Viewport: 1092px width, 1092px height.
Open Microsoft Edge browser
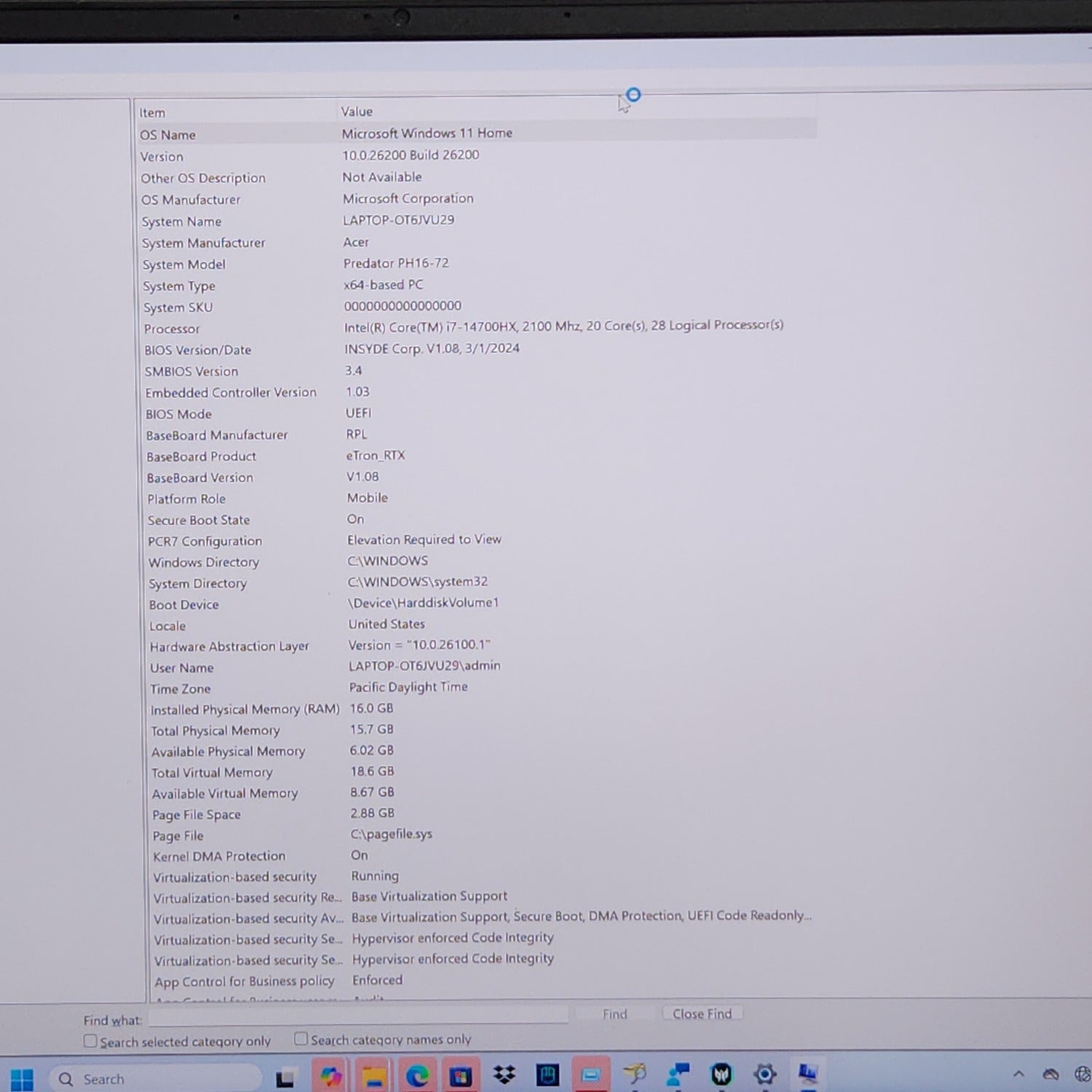[x=417, y=1075]
